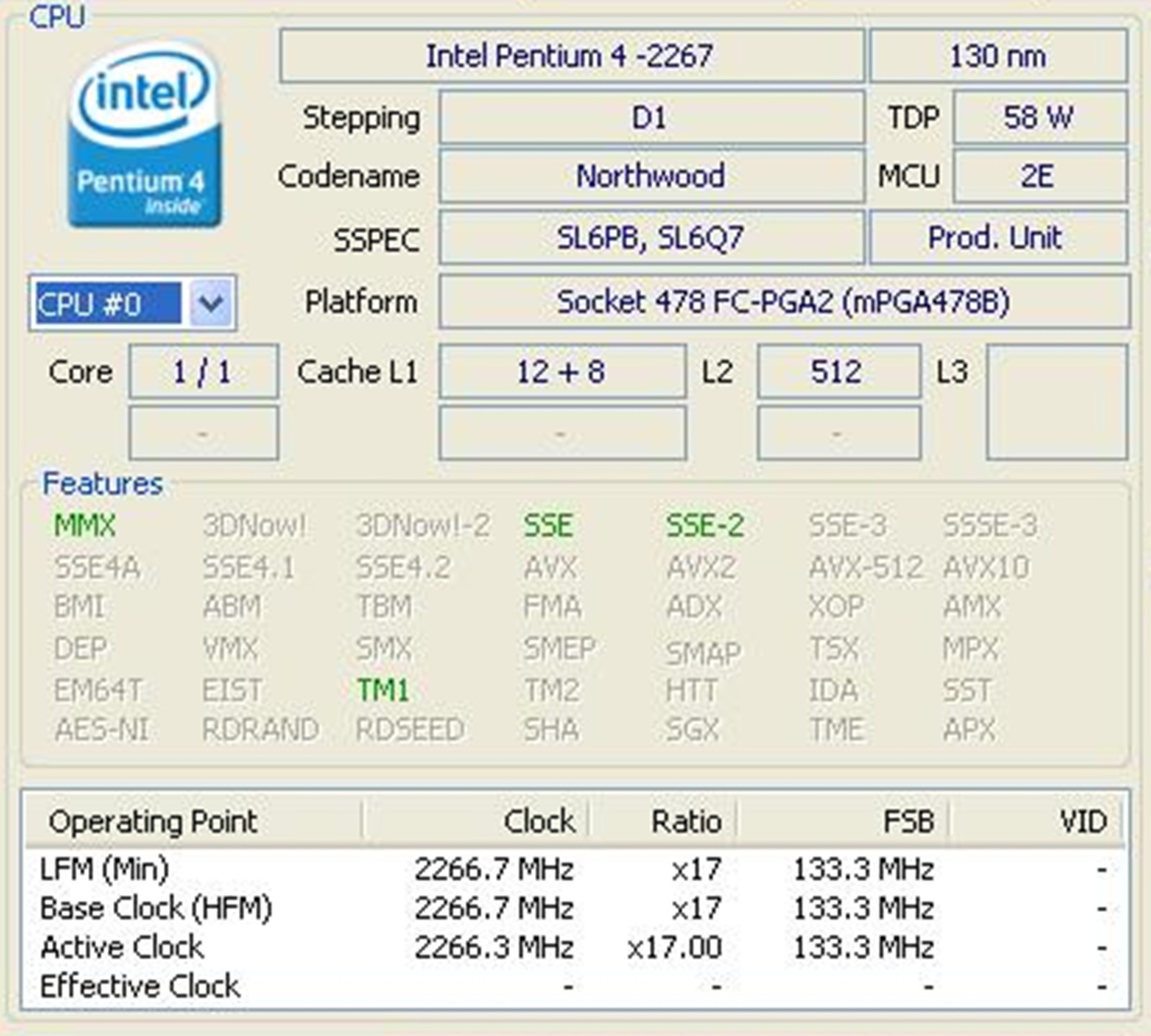Viewport: 1151px width, 1036px height.
Task: Select the LFM (Min) row label
Action: click(104, 869)
